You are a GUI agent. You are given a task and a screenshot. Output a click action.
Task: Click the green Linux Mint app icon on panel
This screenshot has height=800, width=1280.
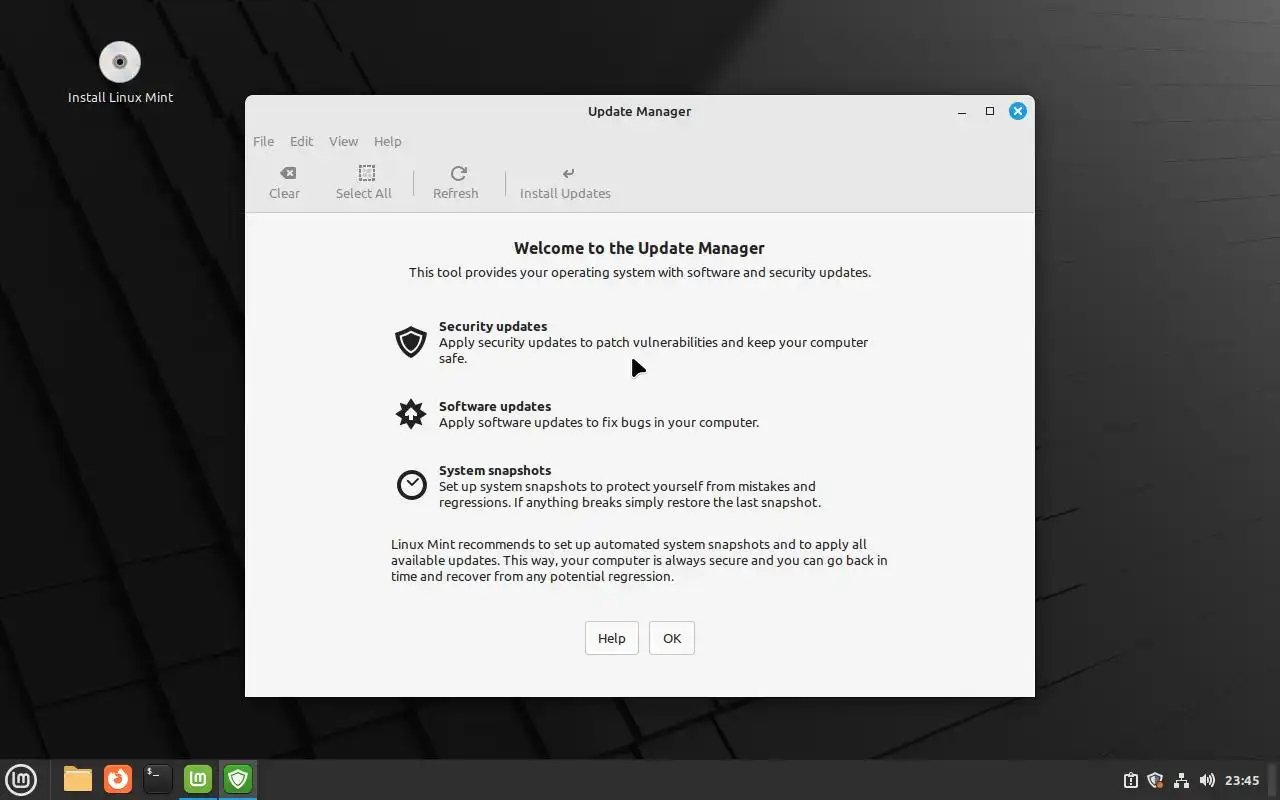(198, 779)
